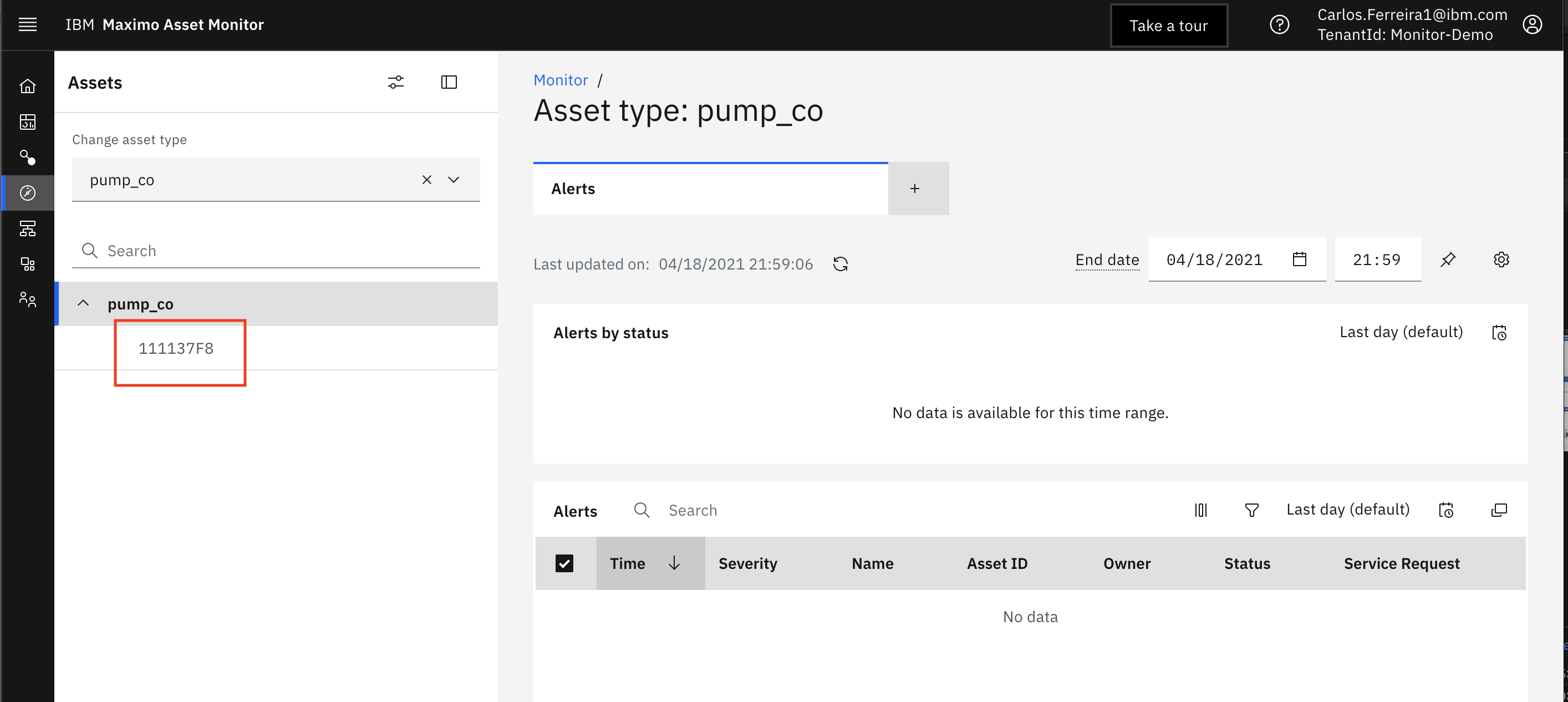Switch to the Alerts dashboard tab
This screenshot has height=702, width=1568.
point(710,189)
